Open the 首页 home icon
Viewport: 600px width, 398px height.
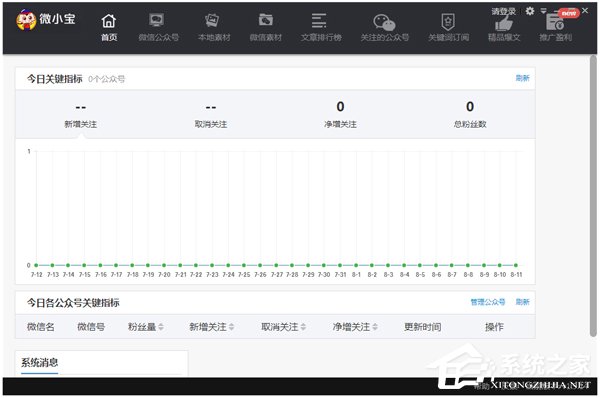pos(109,21)
